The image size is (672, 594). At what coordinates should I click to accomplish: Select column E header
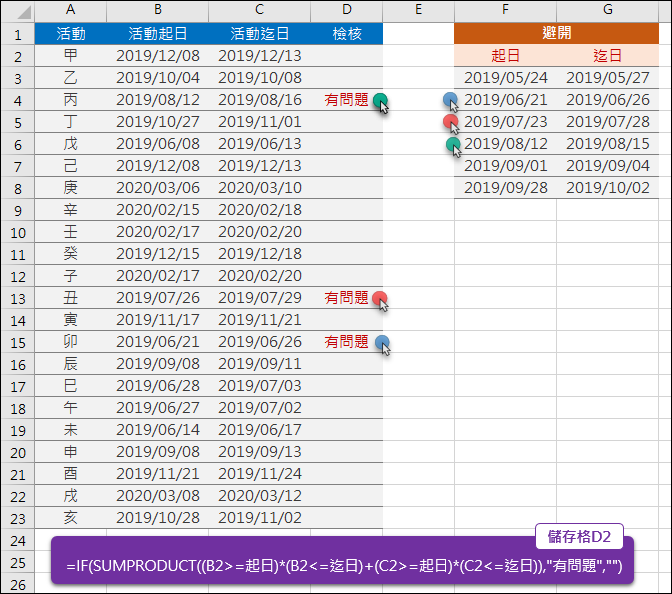point(418,11)
